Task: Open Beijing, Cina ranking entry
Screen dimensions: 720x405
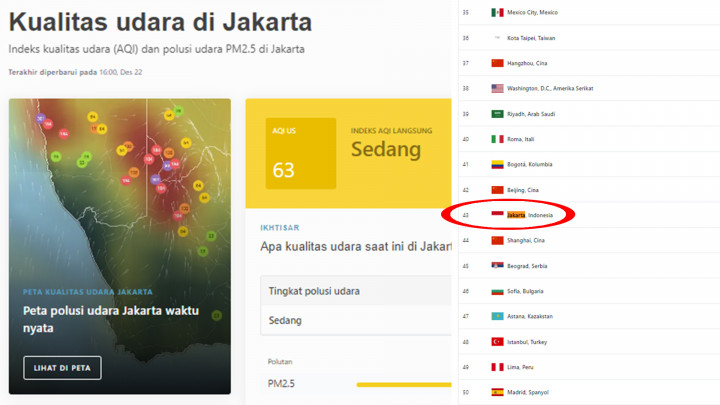Action: click(523, 190)
